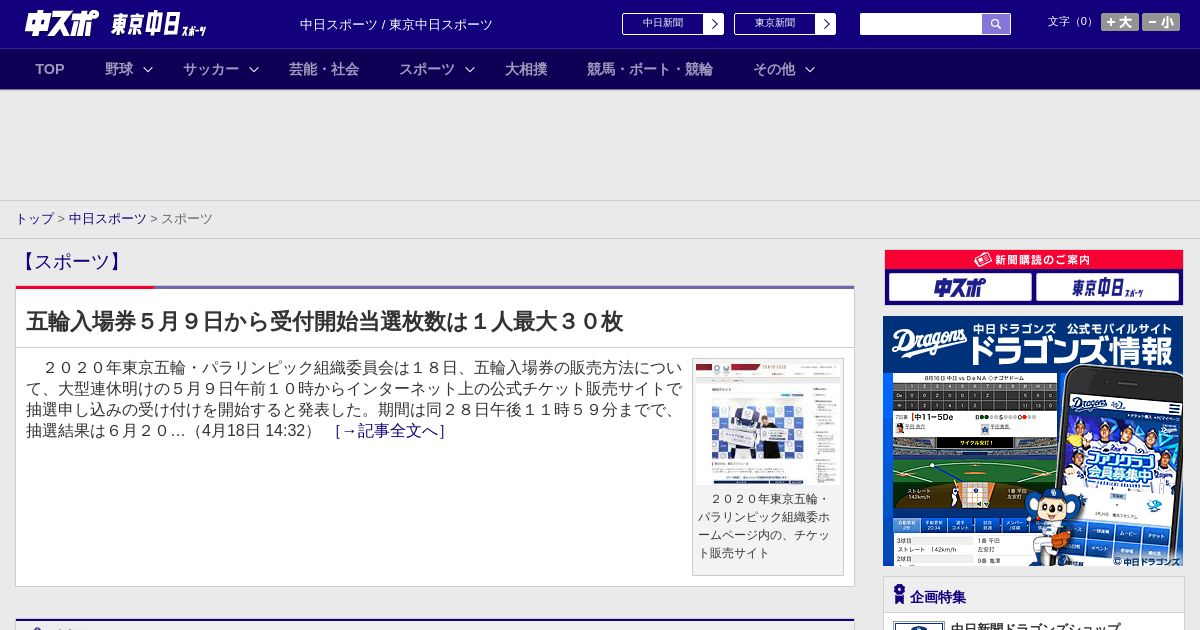This screenshot has width=1200, height=630.
Task: Click 中日スポーツ breadcrumb link
Action: (x=108, y=219)
